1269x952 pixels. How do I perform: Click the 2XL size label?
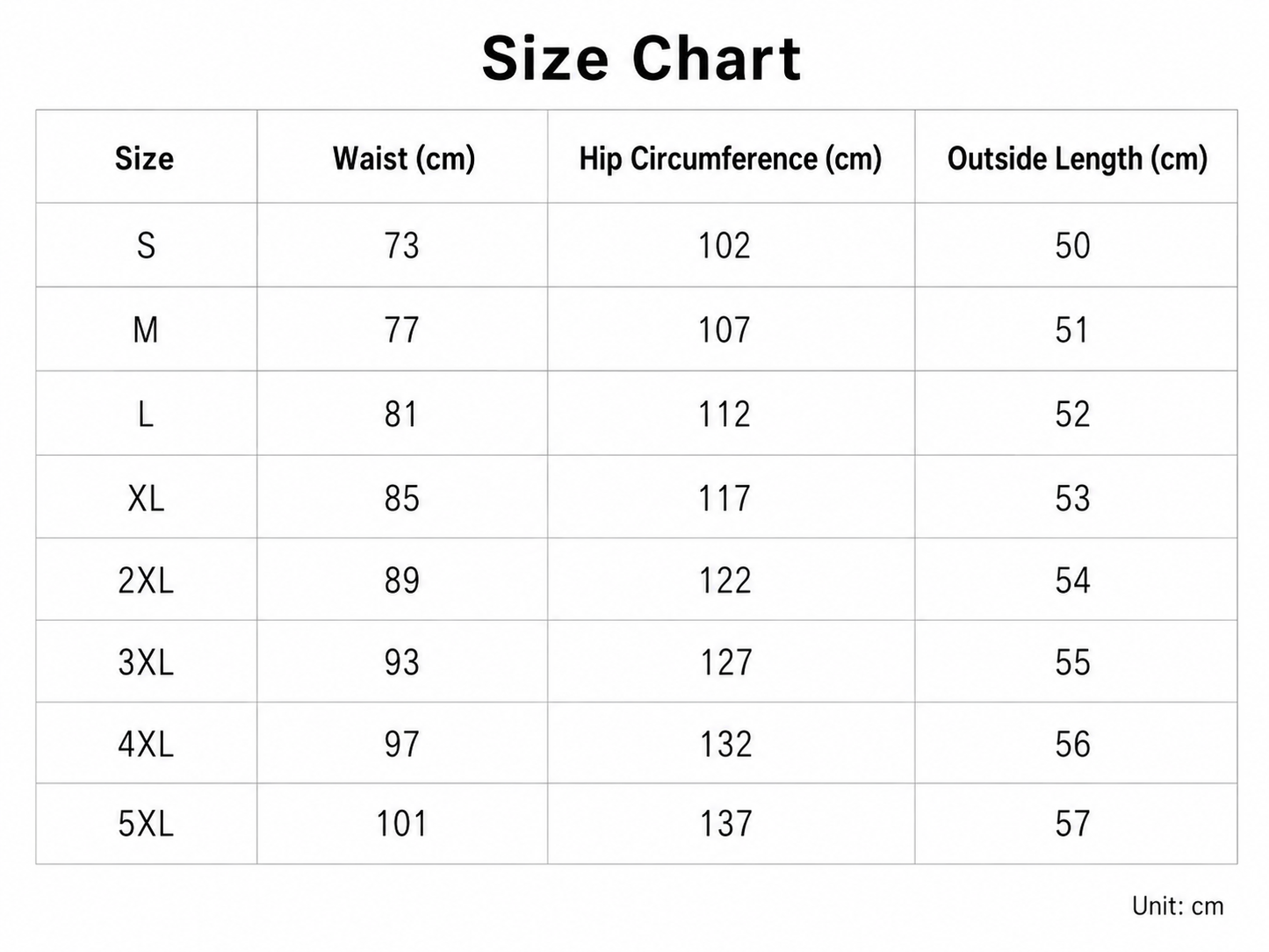pos(146,581)
